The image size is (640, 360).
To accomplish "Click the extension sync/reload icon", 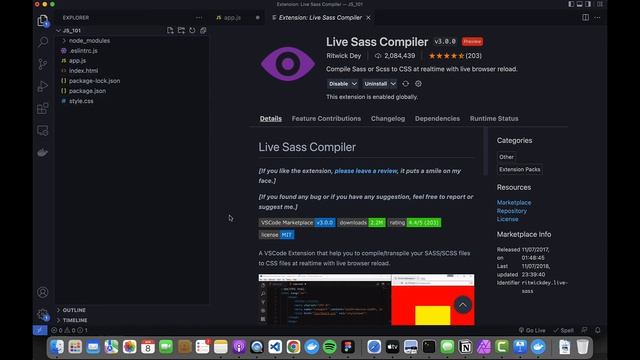I will click(x=405, y=84).
